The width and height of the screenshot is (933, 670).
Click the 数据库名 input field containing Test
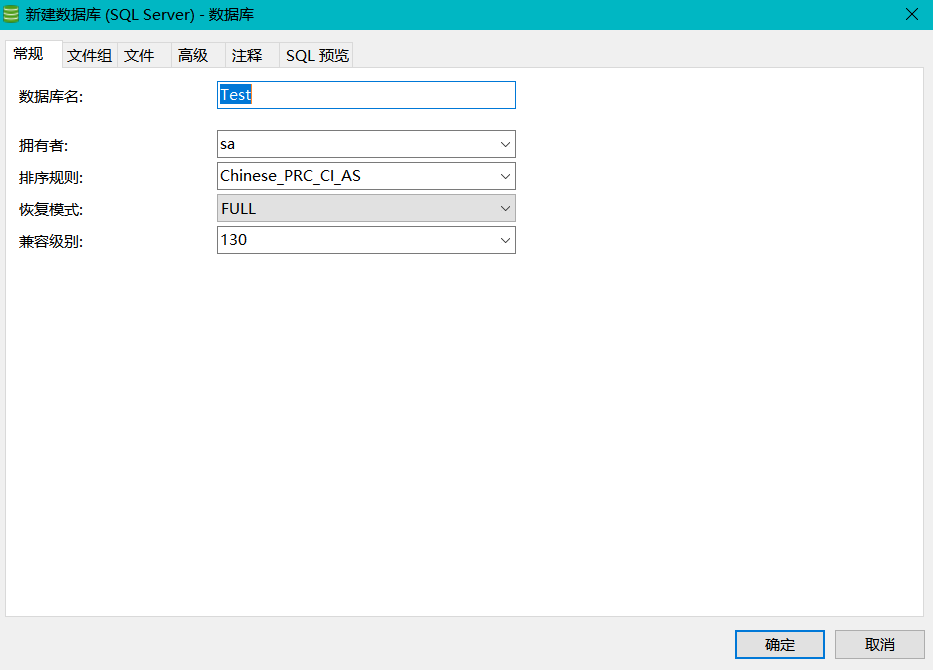[366, 95]
